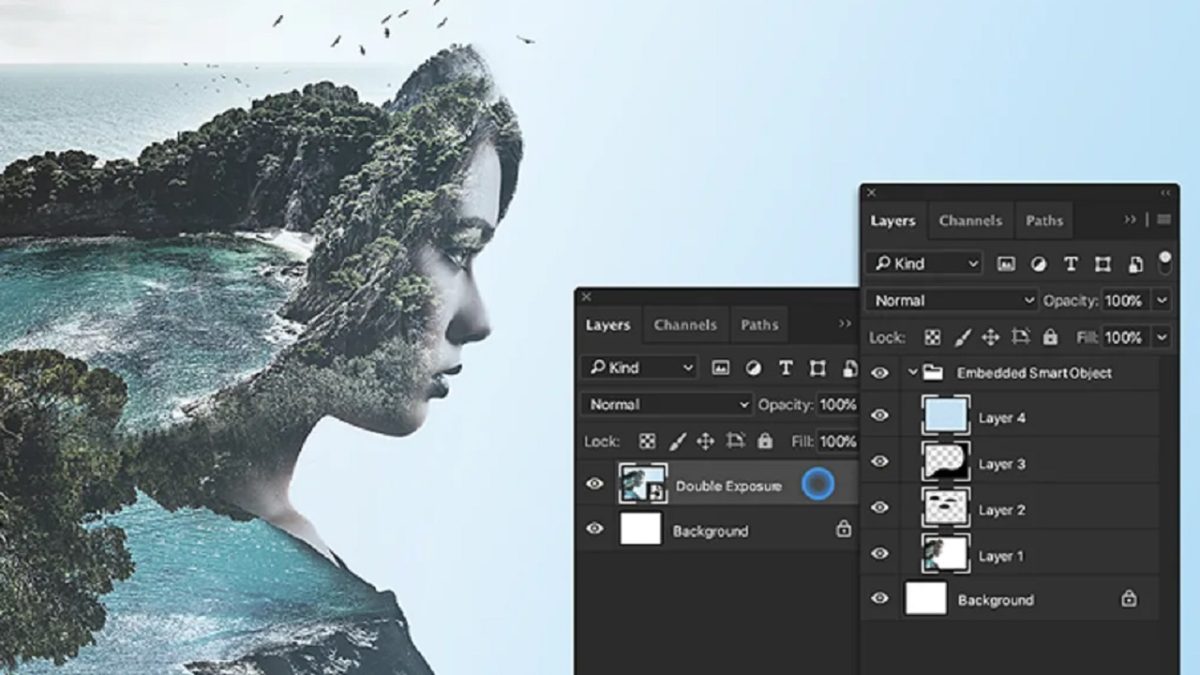Click lock position icon in Embedded Smart Object panel
Screen dimensions: 1200x675
tap(990, 337)
